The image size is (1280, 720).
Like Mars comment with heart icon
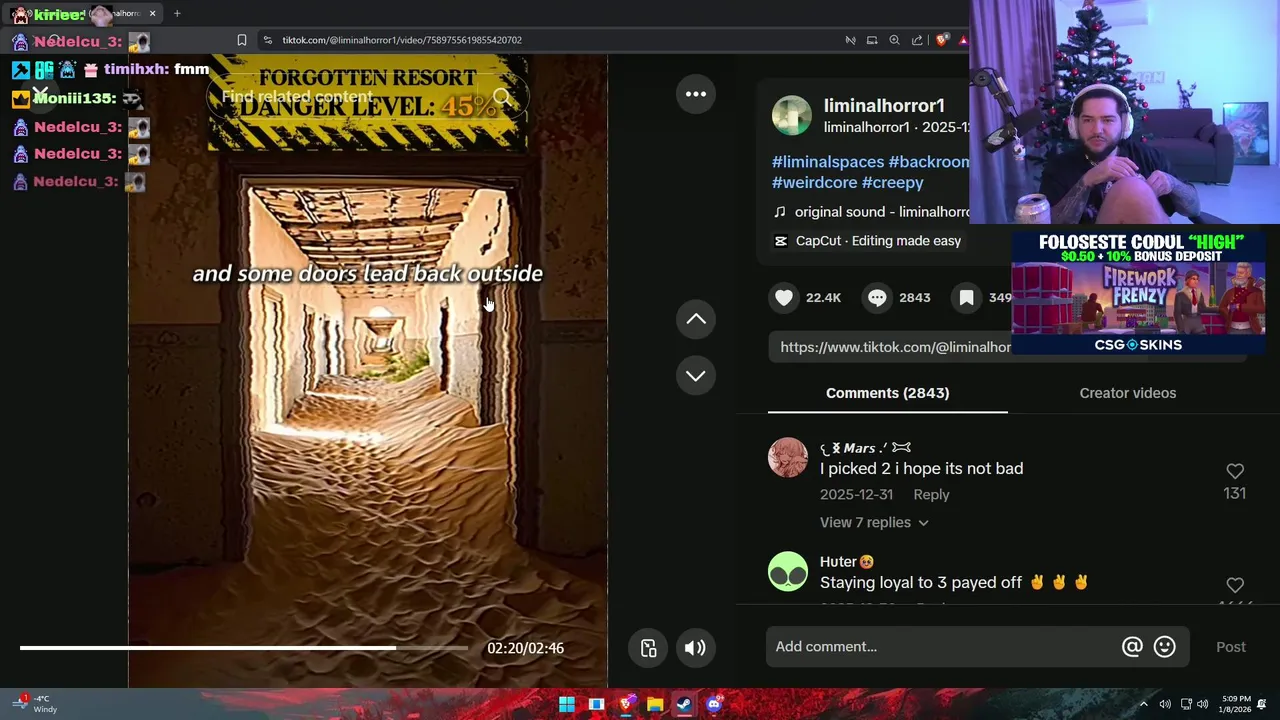click(x=1235, y=471)
